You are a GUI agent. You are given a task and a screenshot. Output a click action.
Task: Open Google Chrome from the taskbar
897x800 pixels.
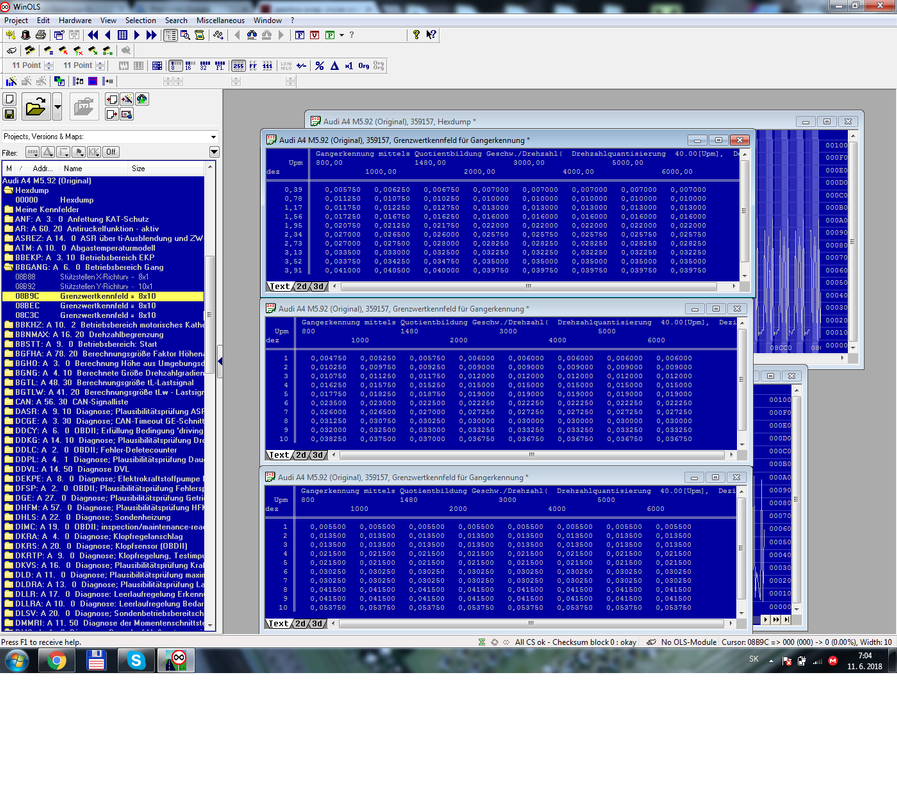tap(57, 661)
